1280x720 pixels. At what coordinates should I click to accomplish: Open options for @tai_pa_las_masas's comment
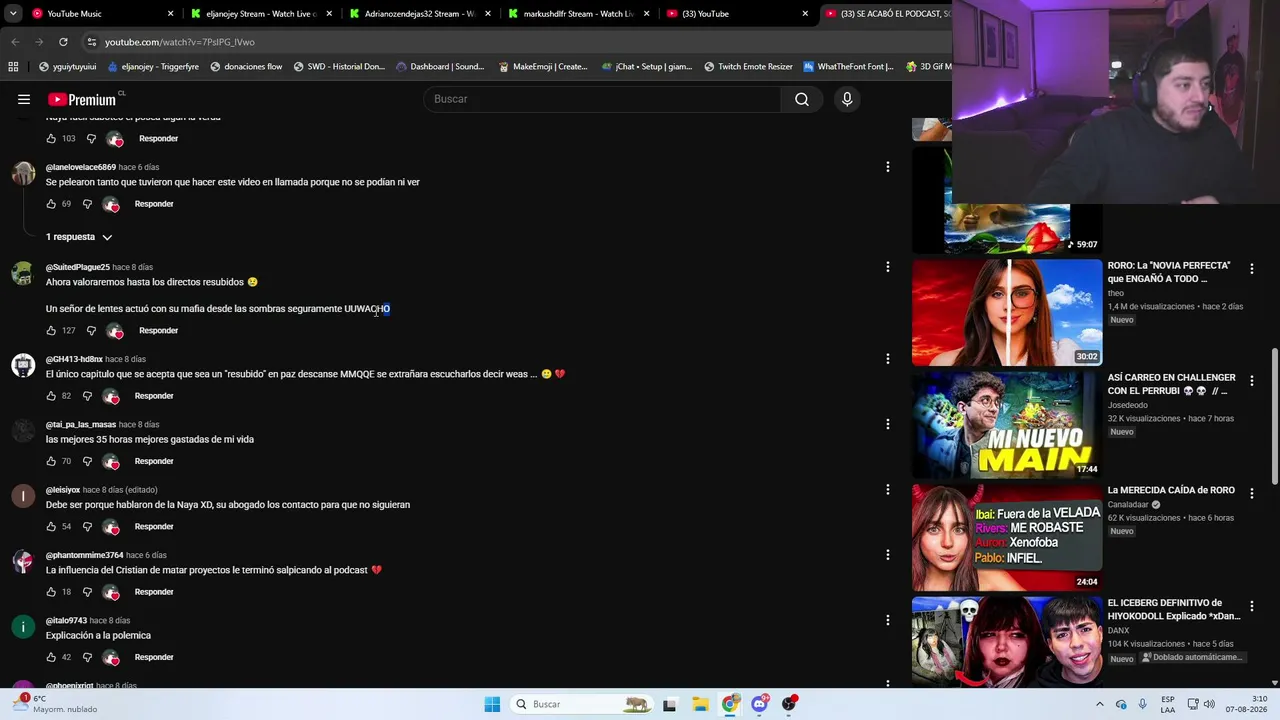pos(887,424)
